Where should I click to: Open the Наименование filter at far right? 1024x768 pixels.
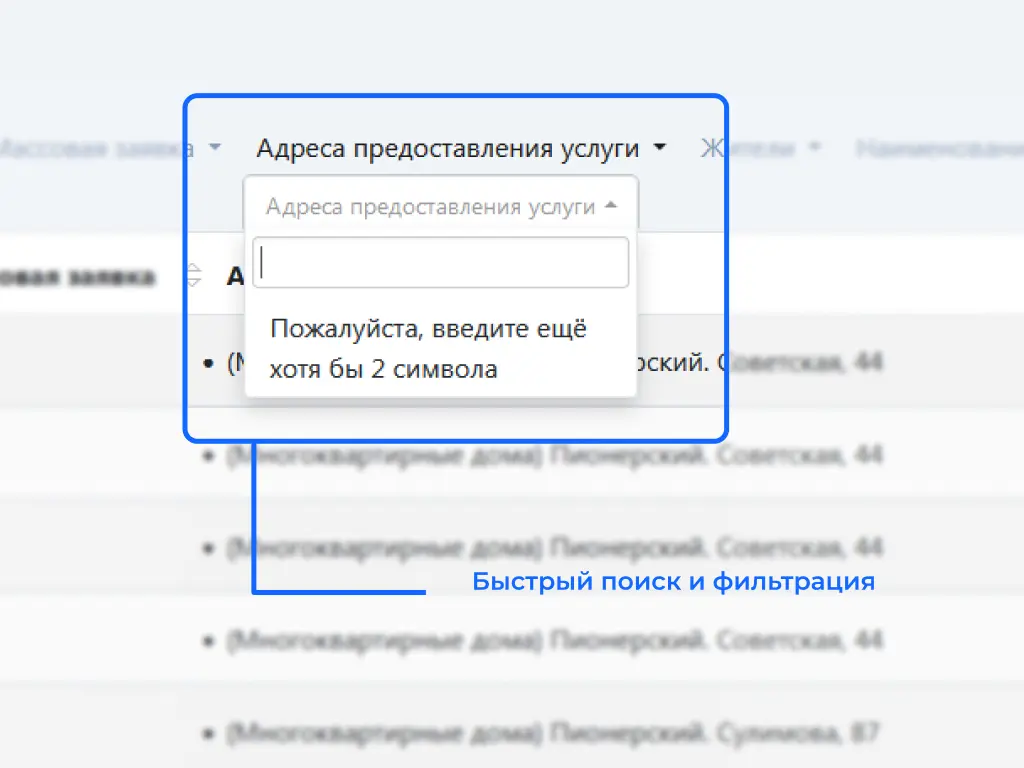[938, 149]
